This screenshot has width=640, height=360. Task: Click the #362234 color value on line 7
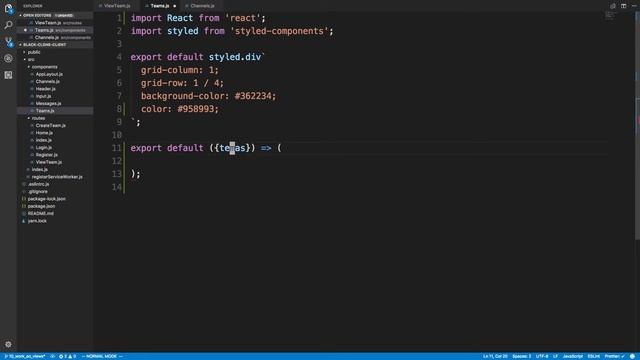[253, 96]
